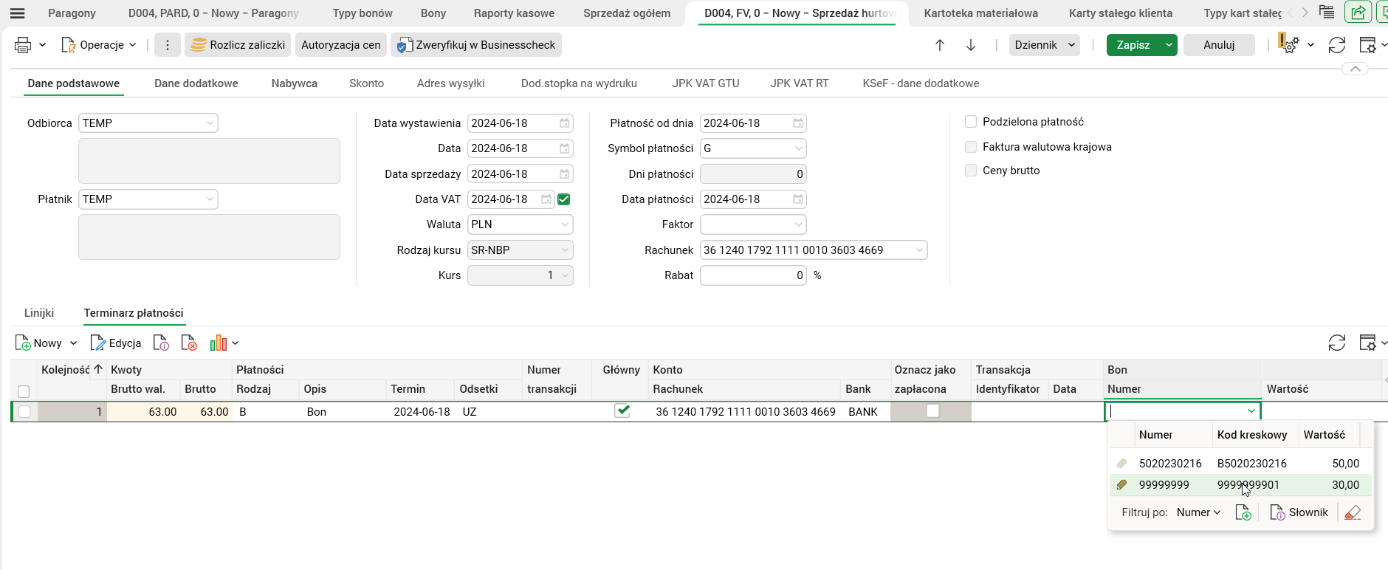
Task: Click the Rabat percent input field
Action: point(753,275)
